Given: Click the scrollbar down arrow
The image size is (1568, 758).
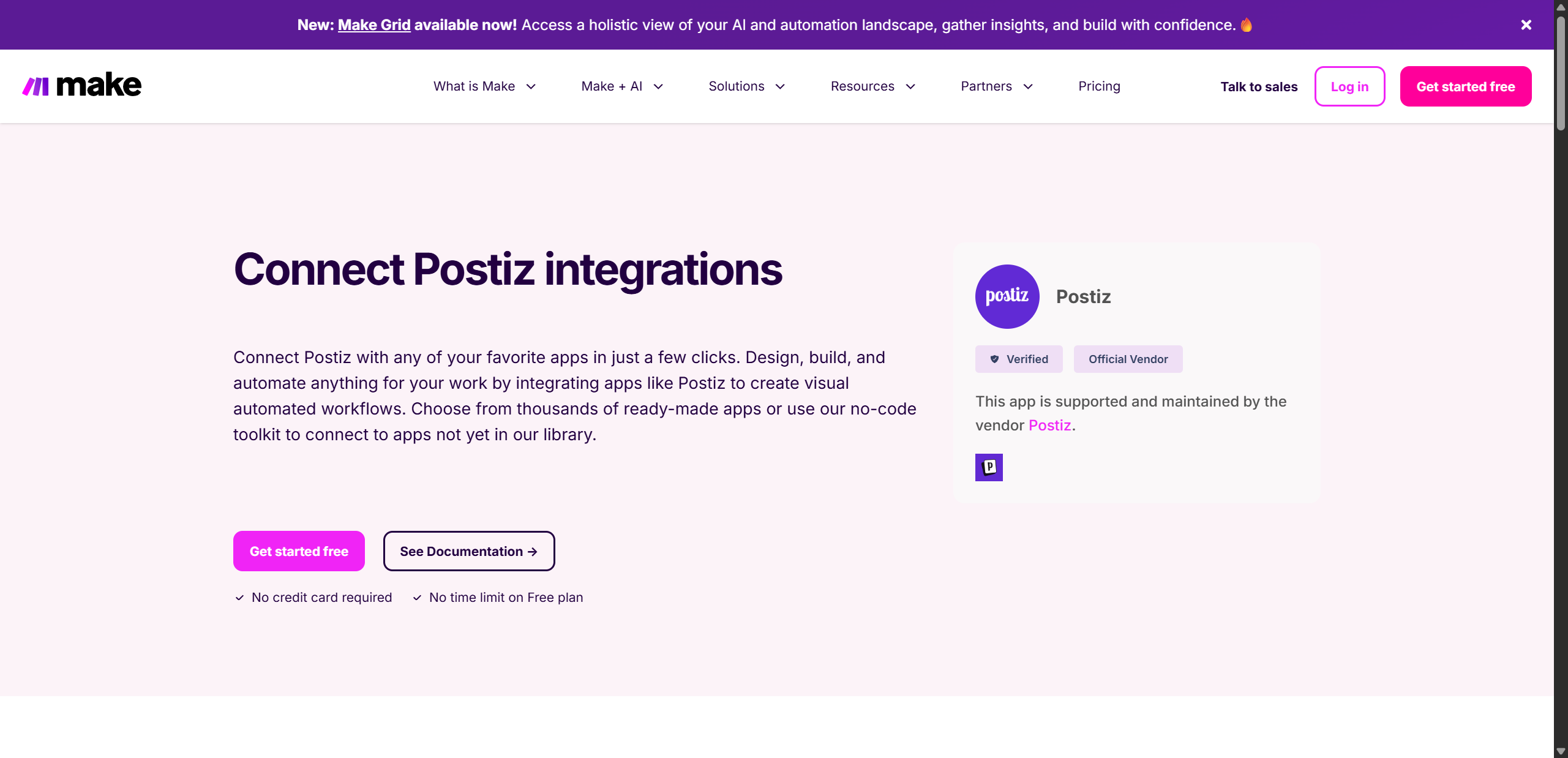Looking at the screenshot, I should click(1561, 752).
